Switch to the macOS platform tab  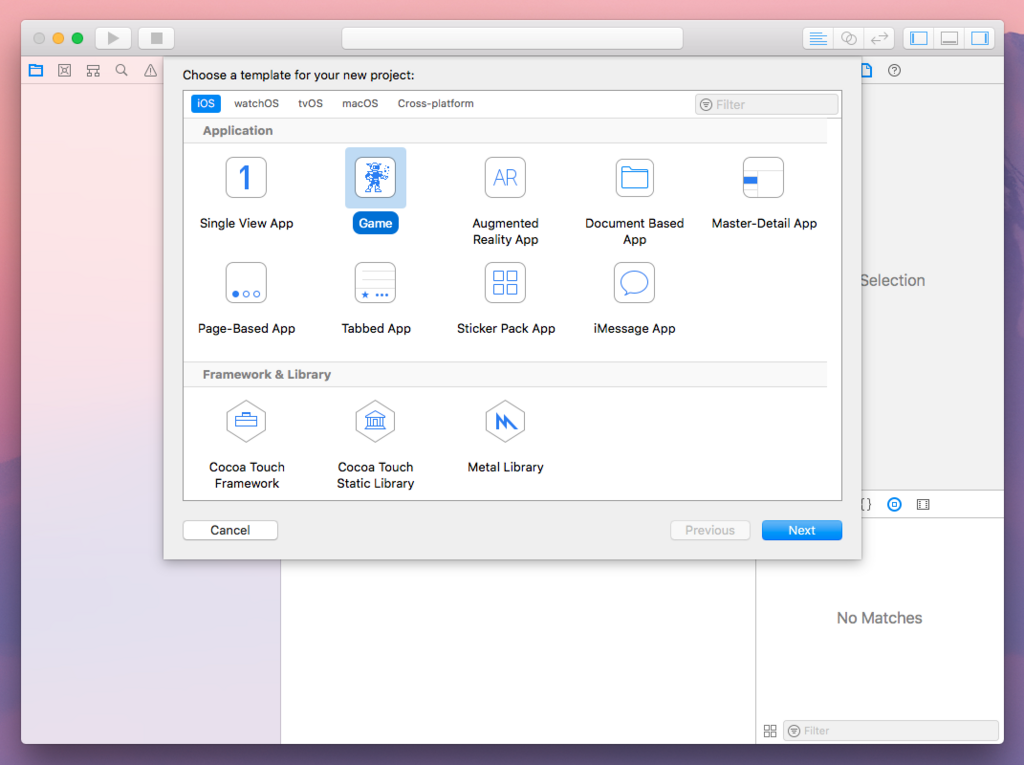click(x=360, y=103)
